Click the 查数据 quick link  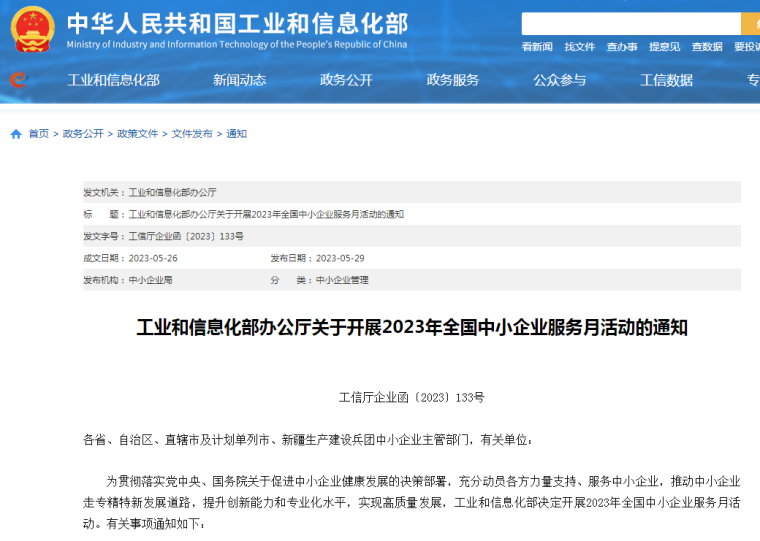click(707, 47)
